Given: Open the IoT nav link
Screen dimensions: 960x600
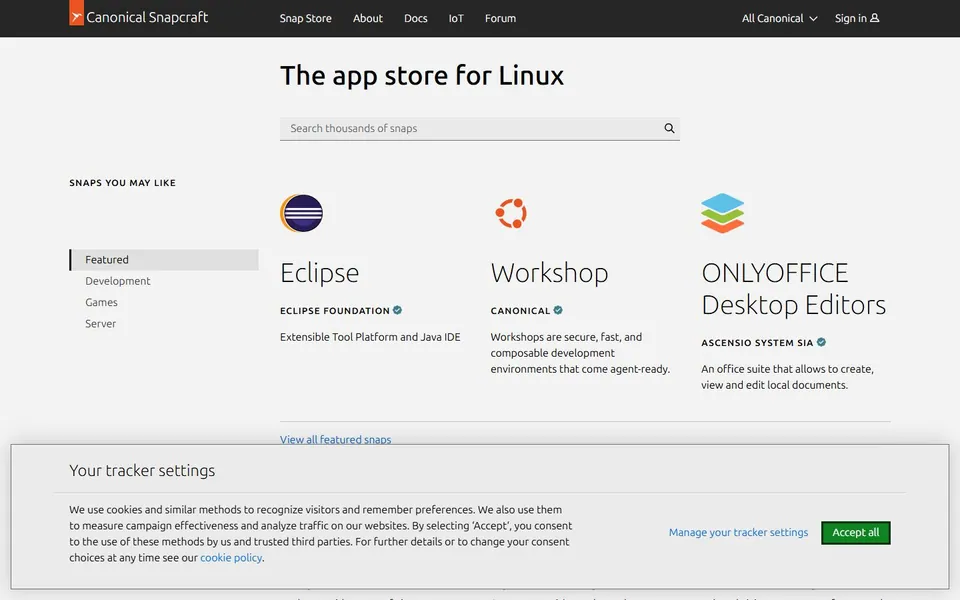Looking at the screenshot, I should [456, 18].
